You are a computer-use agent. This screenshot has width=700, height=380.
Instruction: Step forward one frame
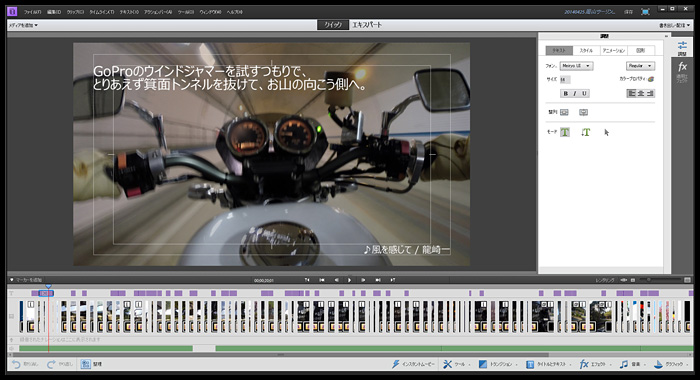[x=363, y=280]
